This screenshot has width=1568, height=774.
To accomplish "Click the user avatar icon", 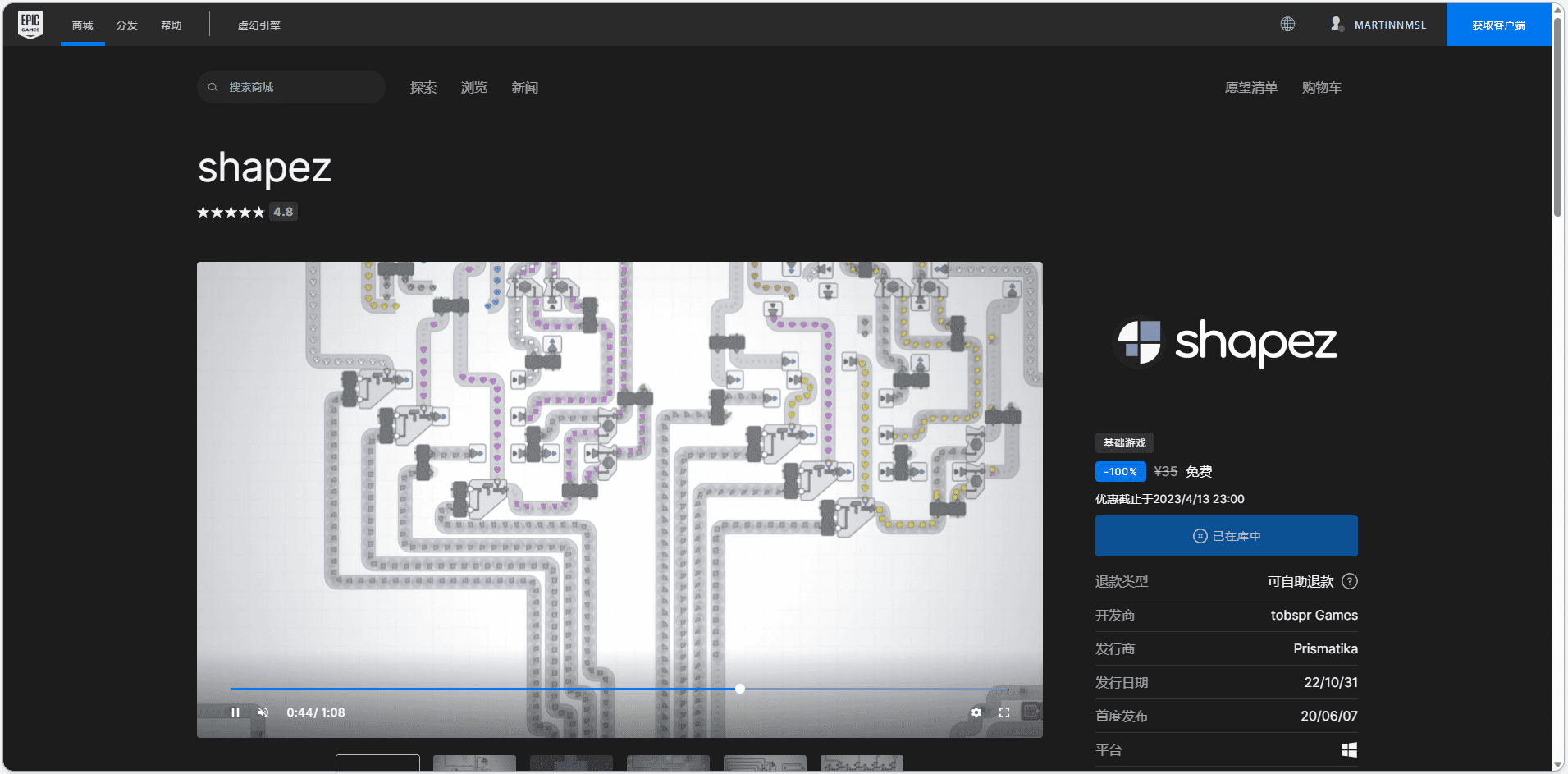I will coord(1337,25).
